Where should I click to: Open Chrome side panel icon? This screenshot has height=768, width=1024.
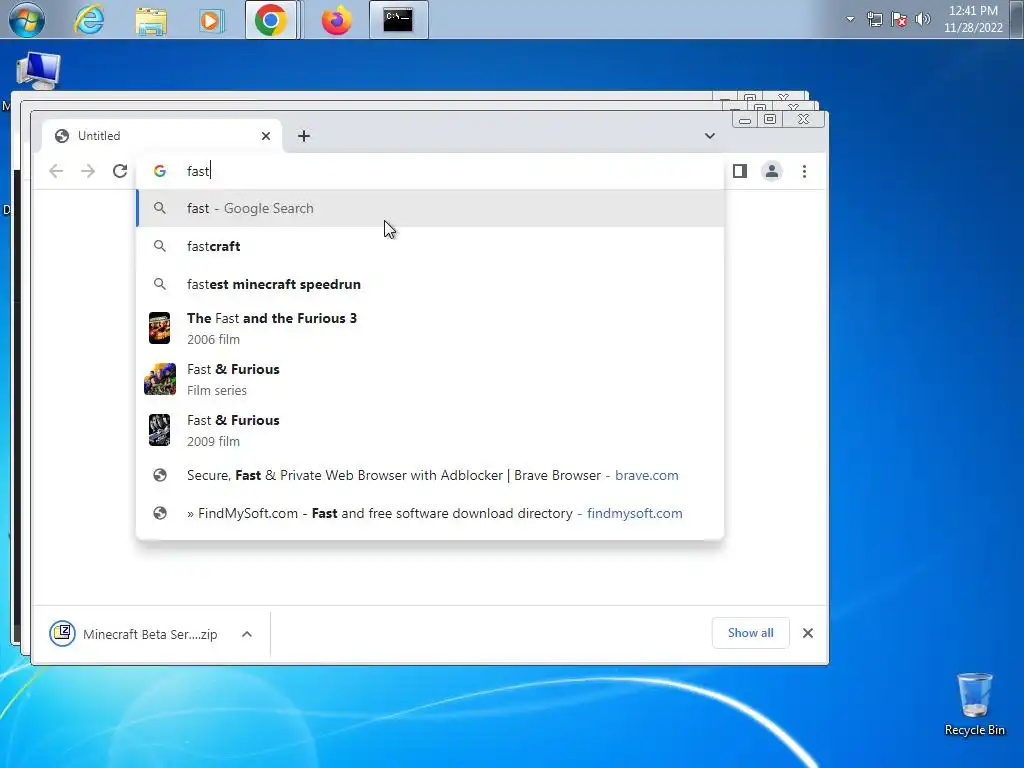click(x=740, y=171)
